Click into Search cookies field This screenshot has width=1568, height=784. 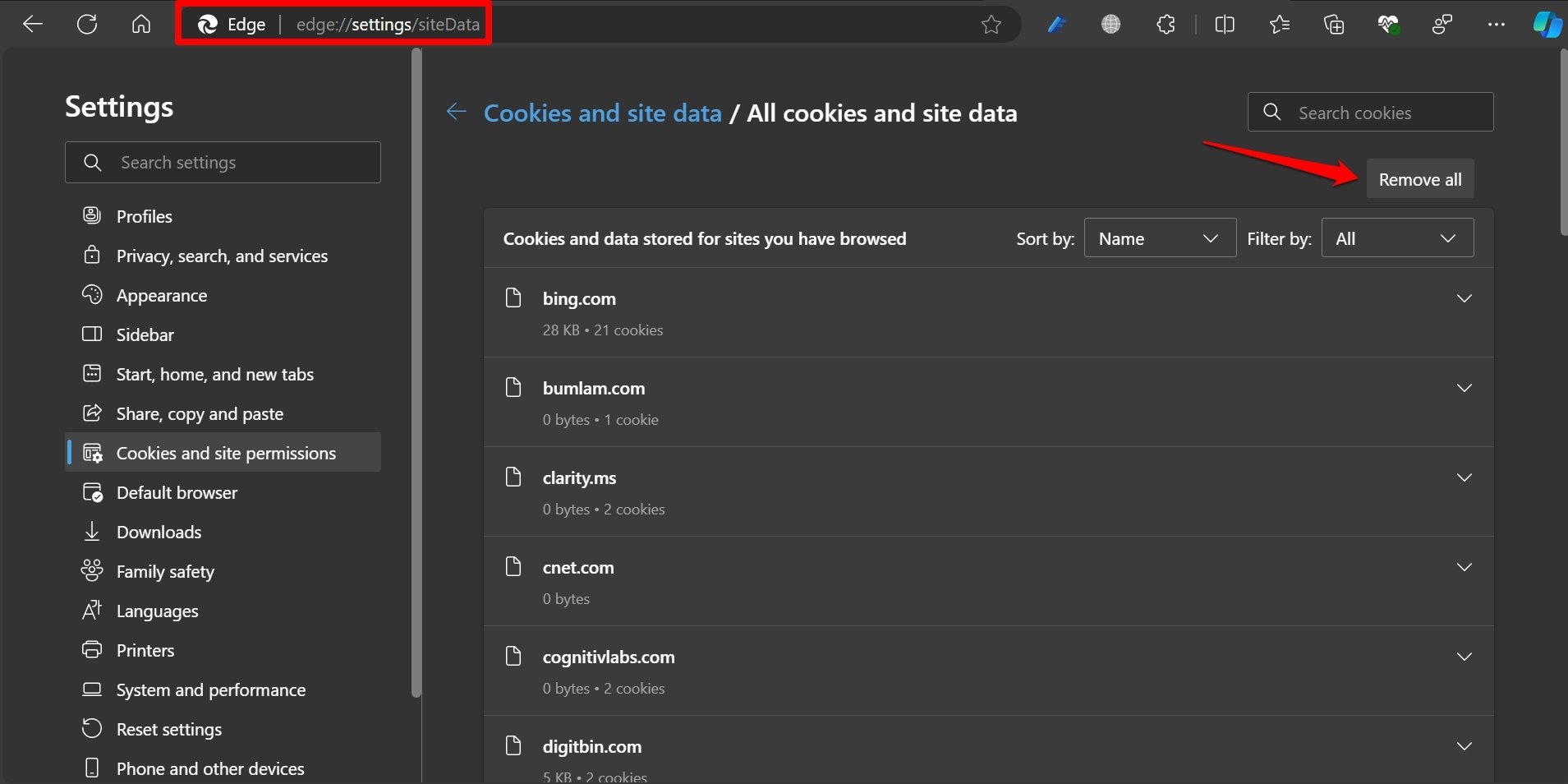[1370, 112]
